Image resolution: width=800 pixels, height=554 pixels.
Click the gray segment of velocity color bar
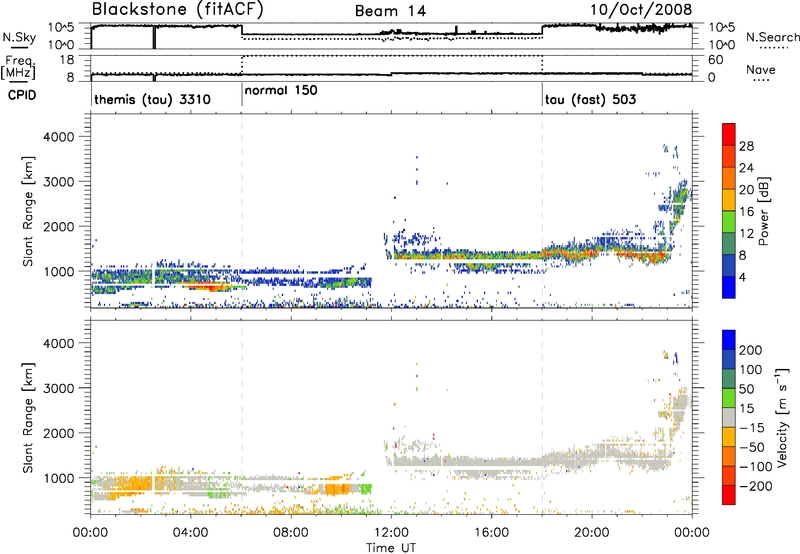coord(729,417)
